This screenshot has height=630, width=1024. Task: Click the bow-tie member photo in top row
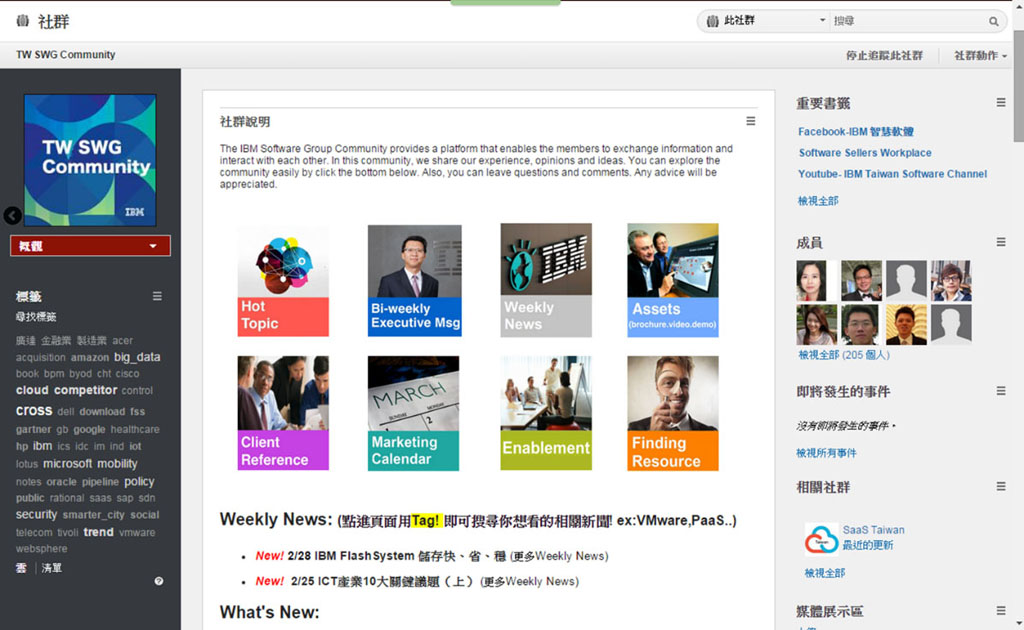[861, 281]
